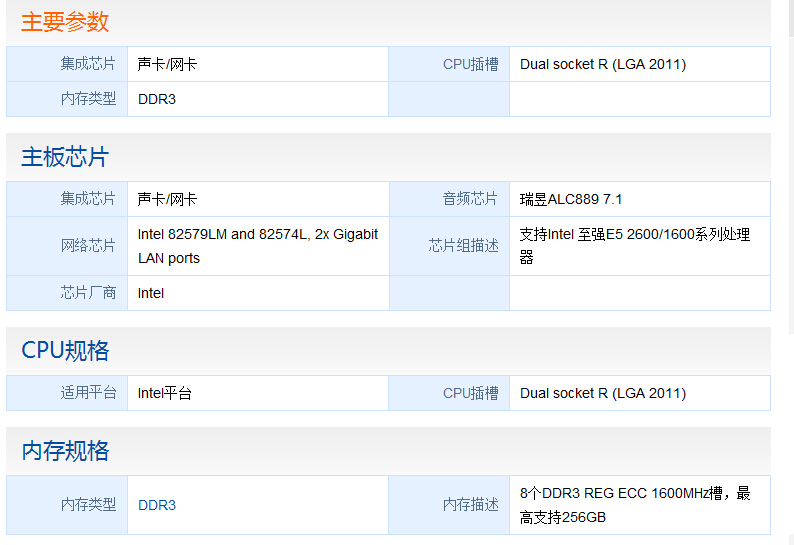
Task: Click the 8个DDR3 REG ECC description text
Action: (635, 505)
